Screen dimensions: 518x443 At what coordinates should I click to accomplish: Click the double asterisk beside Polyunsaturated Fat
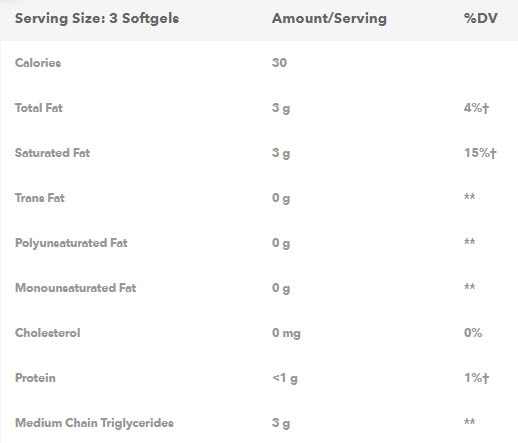(x=470, y=242)
